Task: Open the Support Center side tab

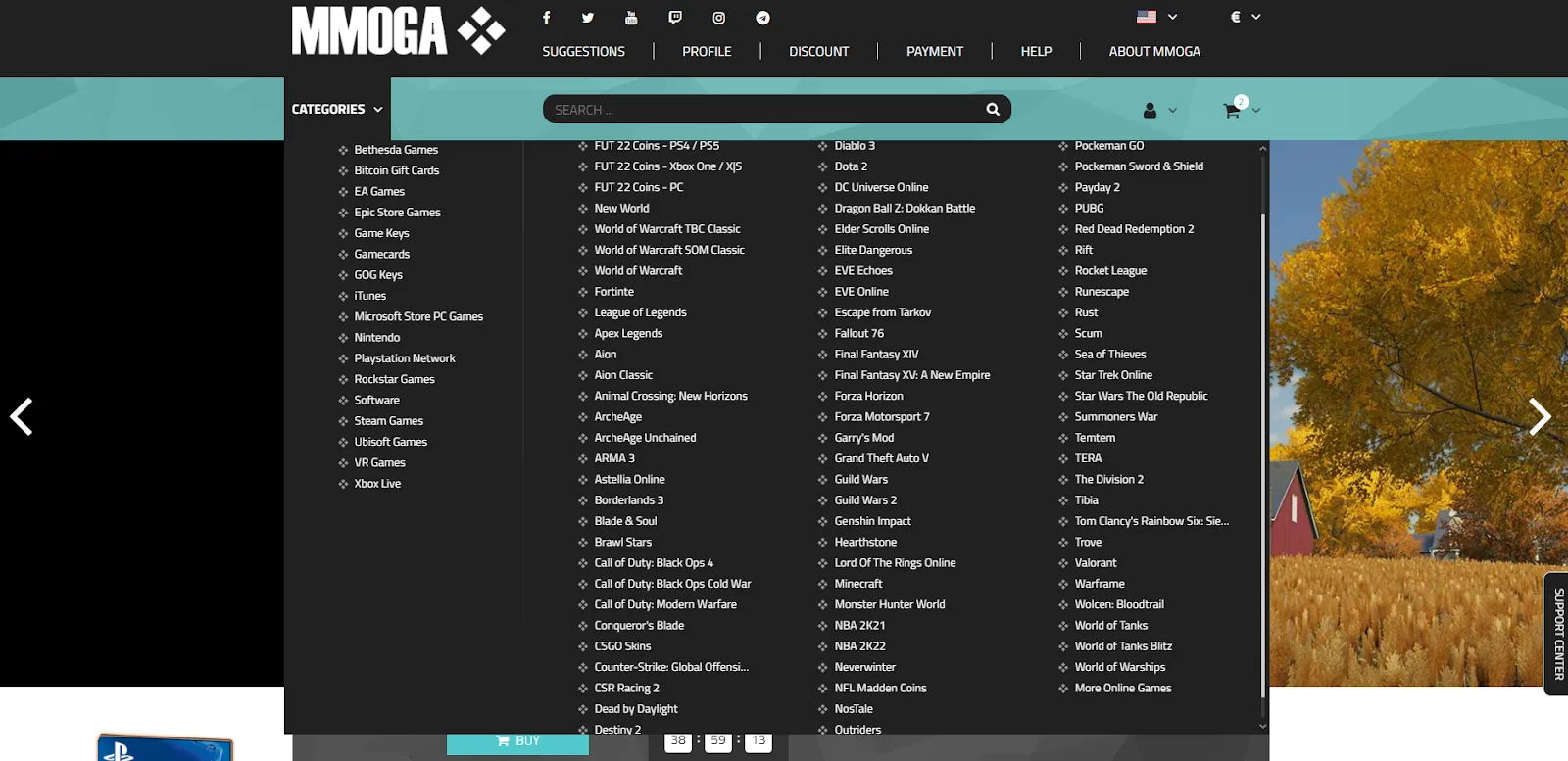Action: pyautogui.click(x=1557, y=634)
